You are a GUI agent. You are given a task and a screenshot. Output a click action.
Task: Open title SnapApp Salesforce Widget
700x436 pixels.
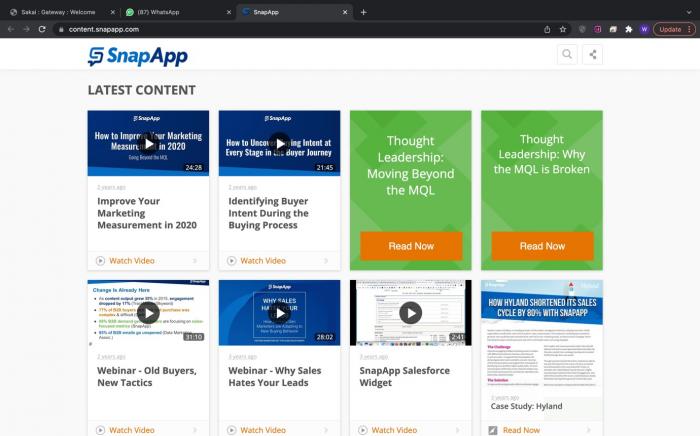coord(404,377)
